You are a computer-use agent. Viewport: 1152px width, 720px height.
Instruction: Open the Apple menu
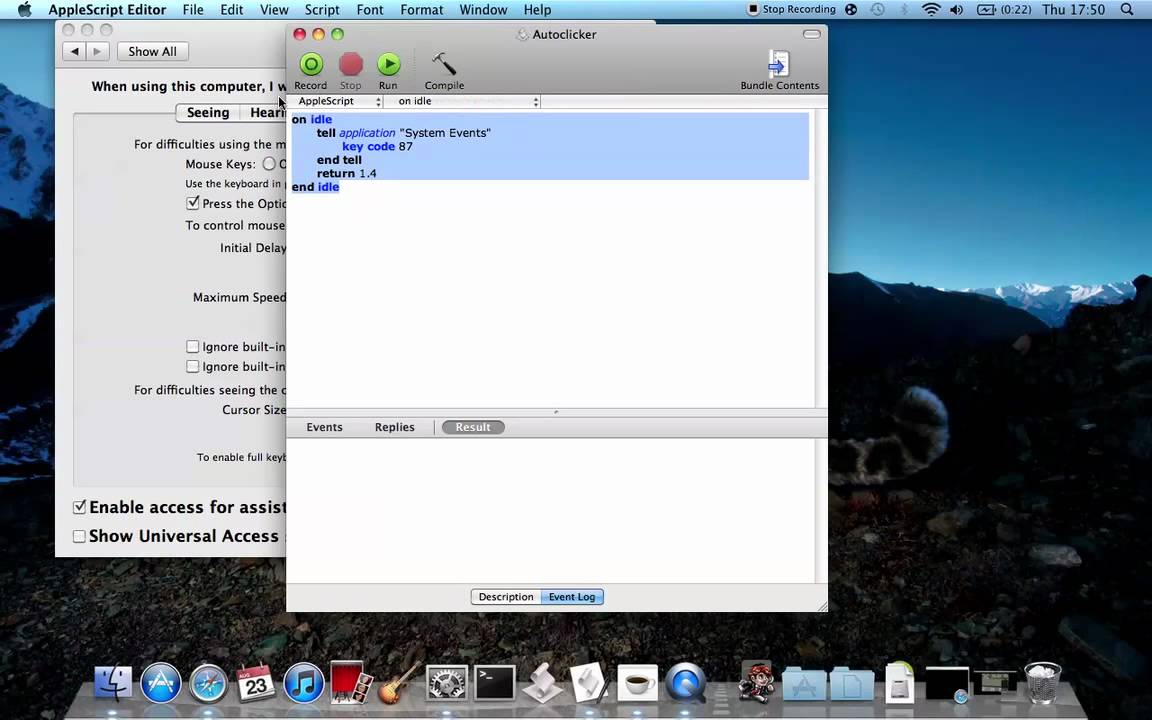coord(24,10)
